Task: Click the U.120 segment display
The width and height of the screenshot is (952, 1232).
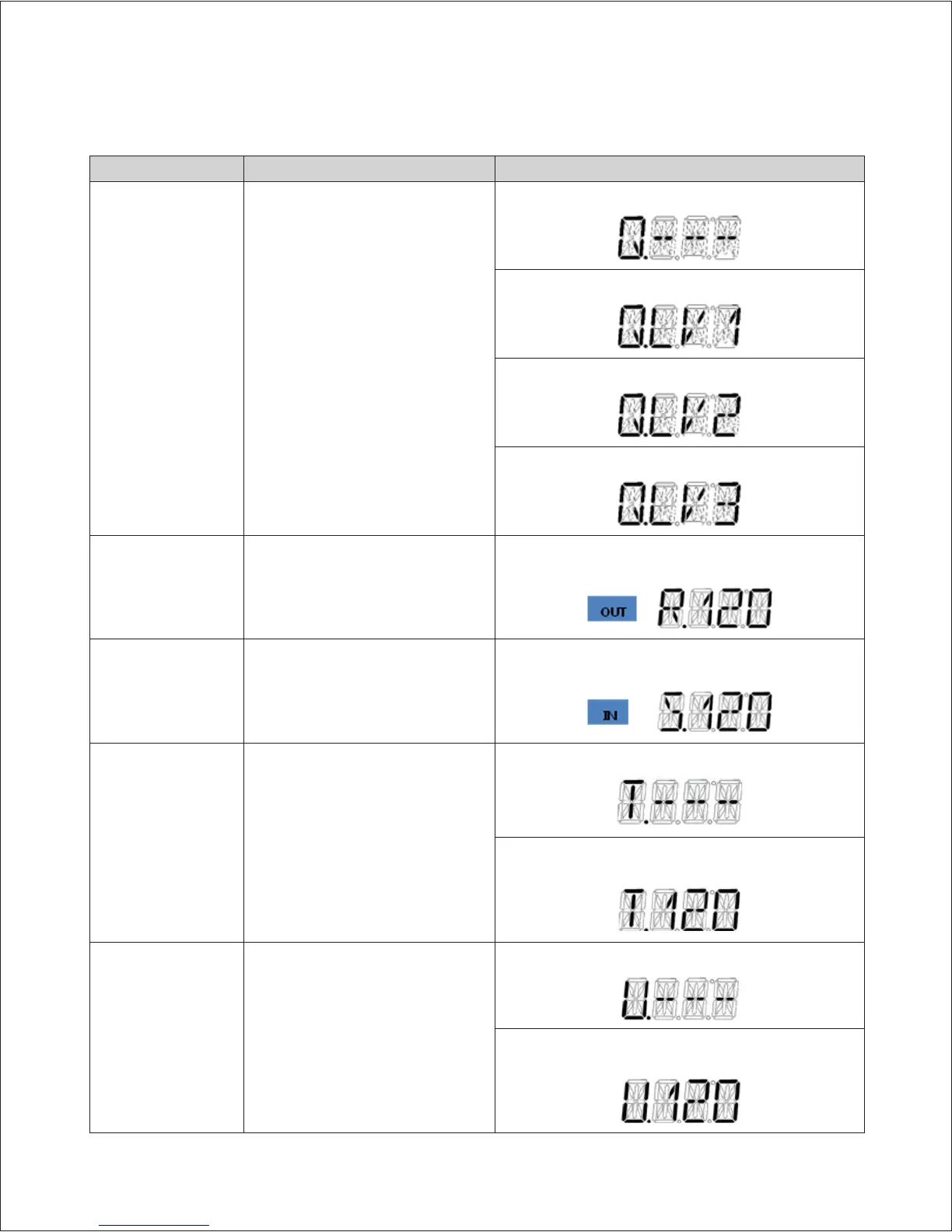Action: point(679,1101)
